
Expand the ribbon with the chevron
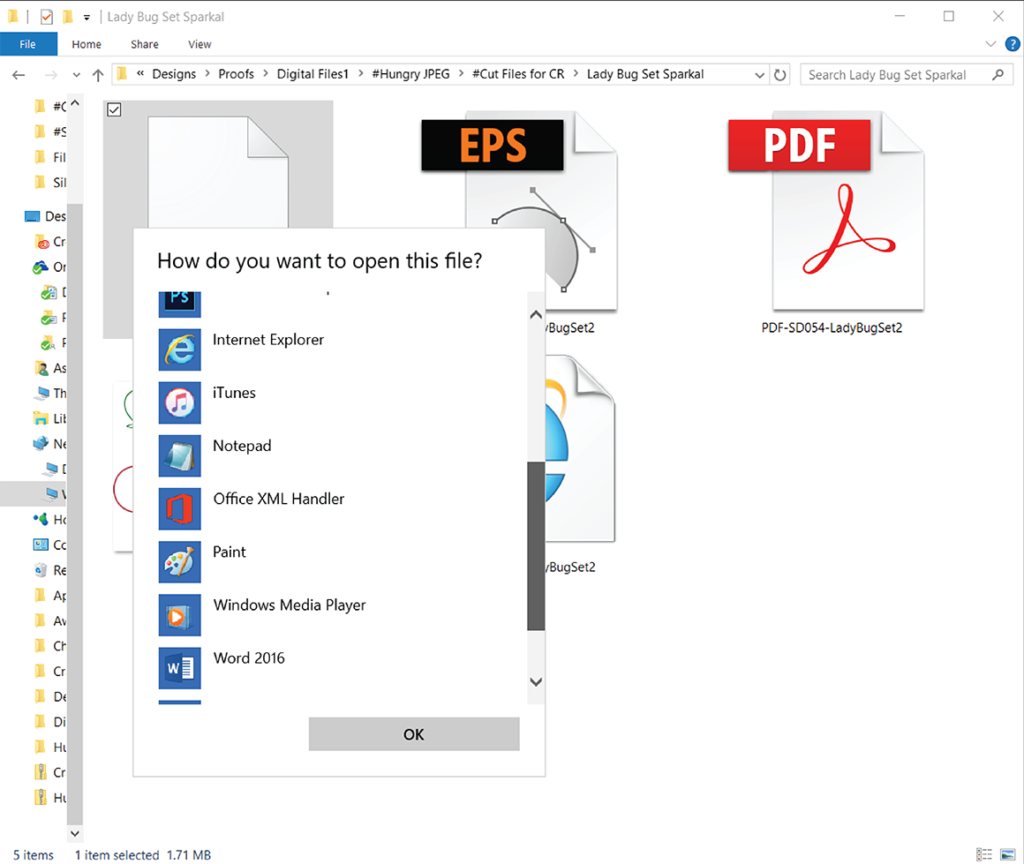tap(991, 44)
